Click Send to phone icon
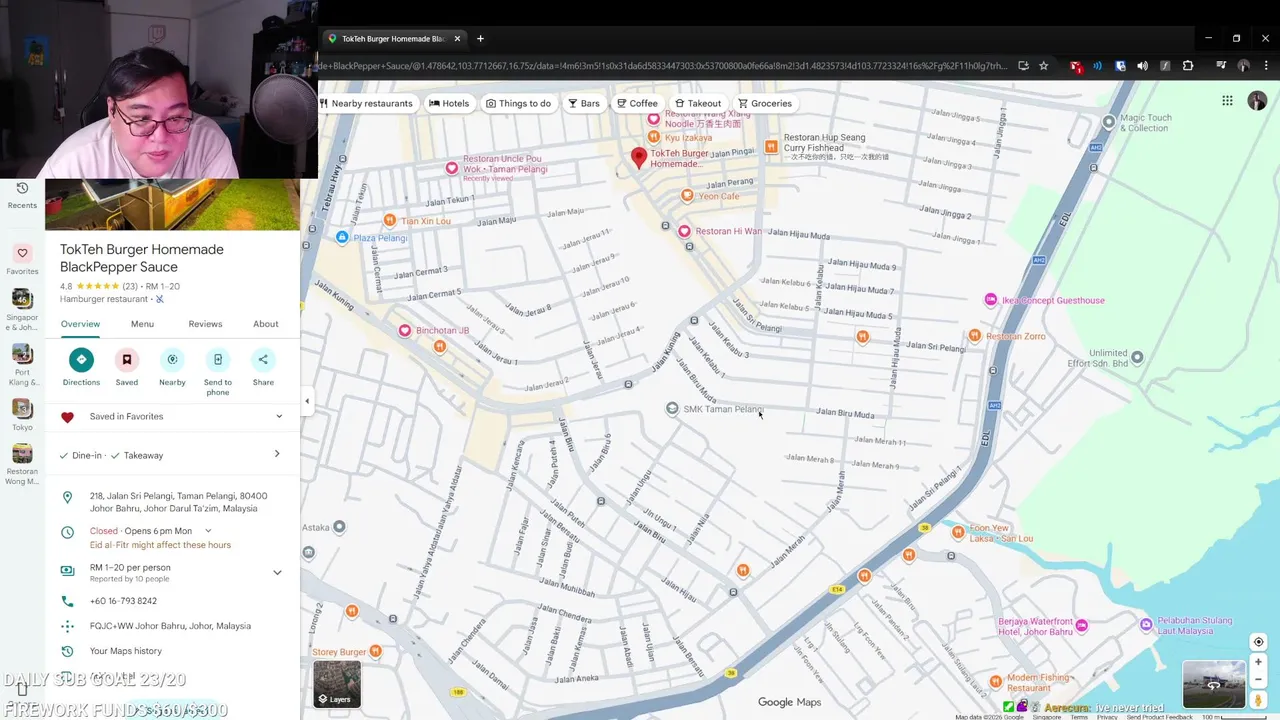The height and width of the screenshot is (720, 1280). tap(218, 360)
